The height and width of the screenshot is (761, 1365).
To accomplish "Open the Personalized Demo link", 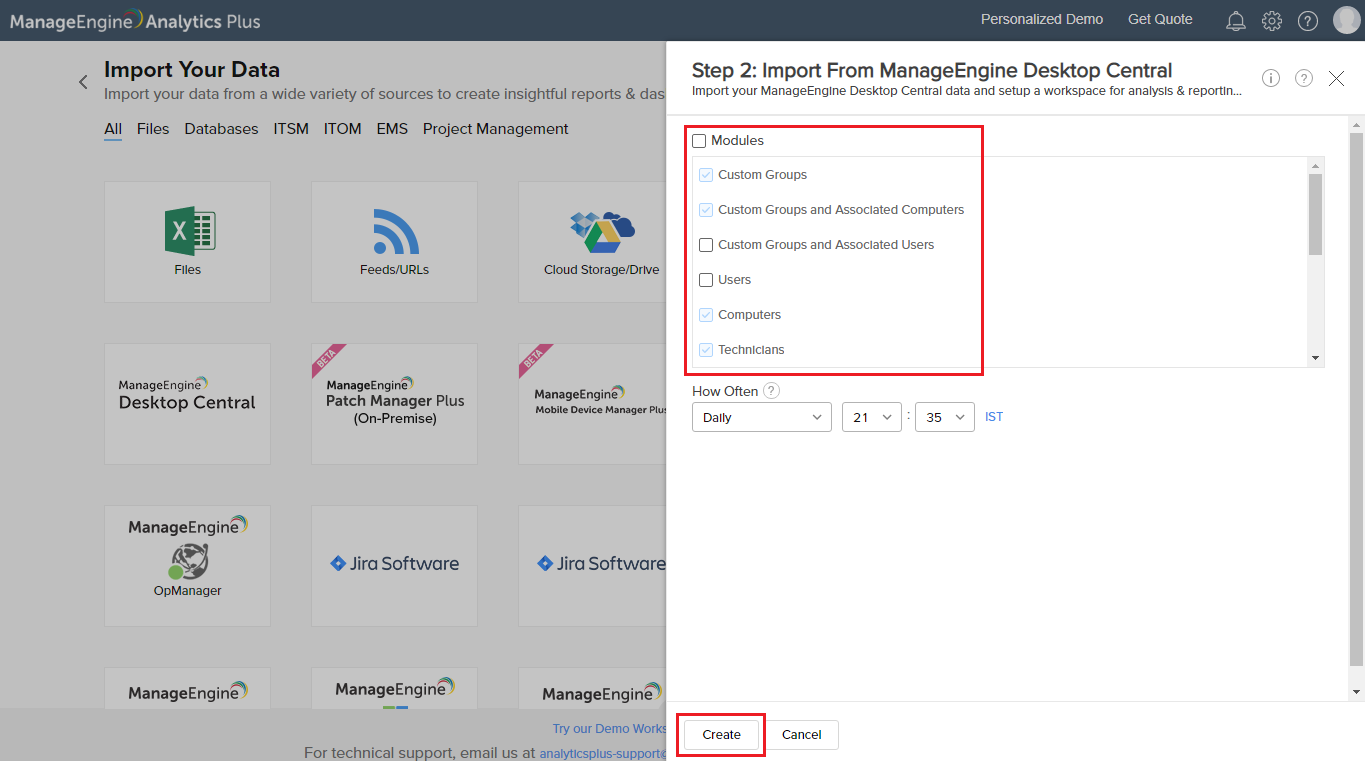I will 1042,19.
